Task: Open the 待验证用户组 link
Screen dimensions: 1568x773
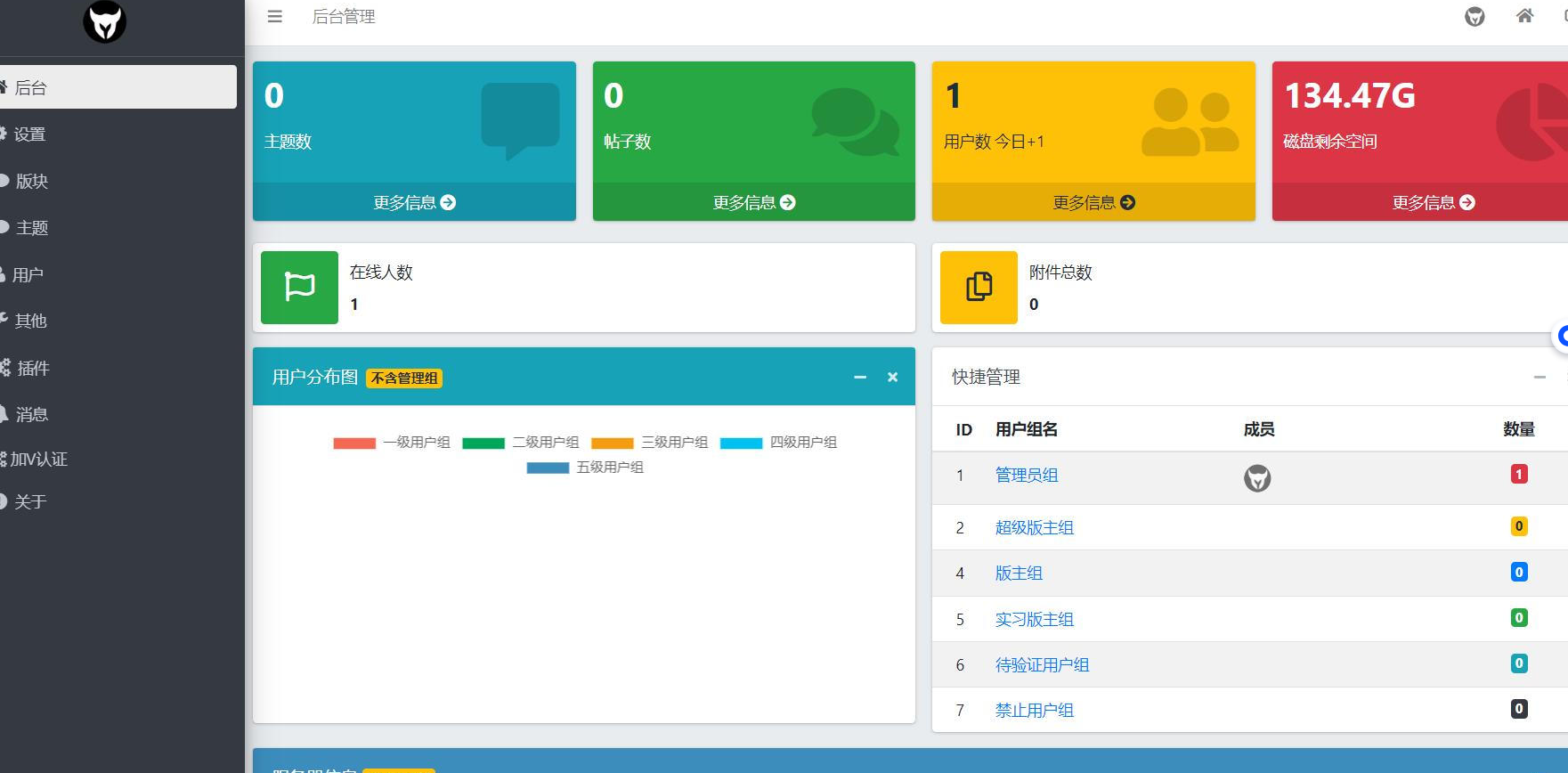Action: (x=1043, y=664)
